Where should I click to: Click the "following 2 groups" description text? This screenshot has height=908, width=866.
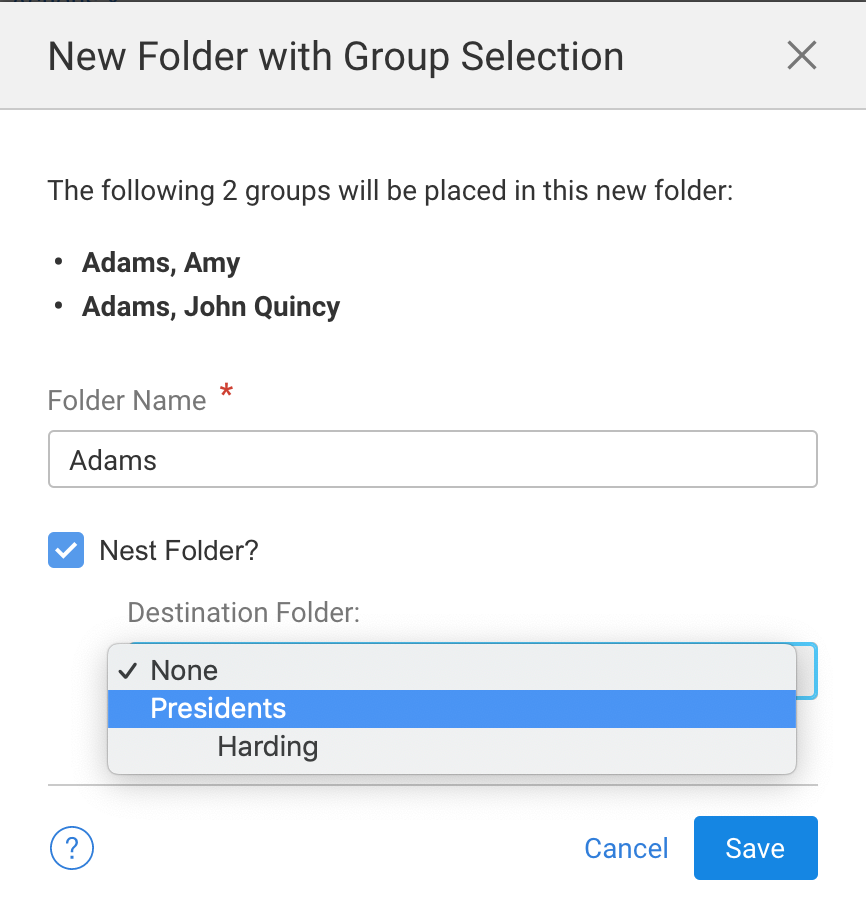coord(391,190)
